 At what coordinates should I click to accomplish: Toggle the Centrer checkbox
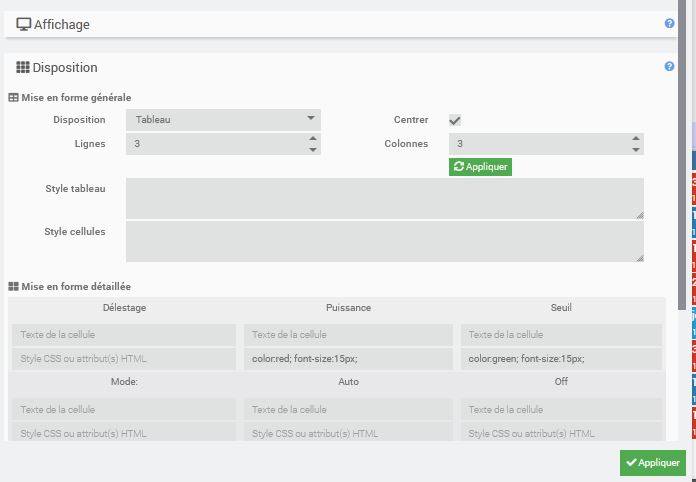tap(455, 120)
